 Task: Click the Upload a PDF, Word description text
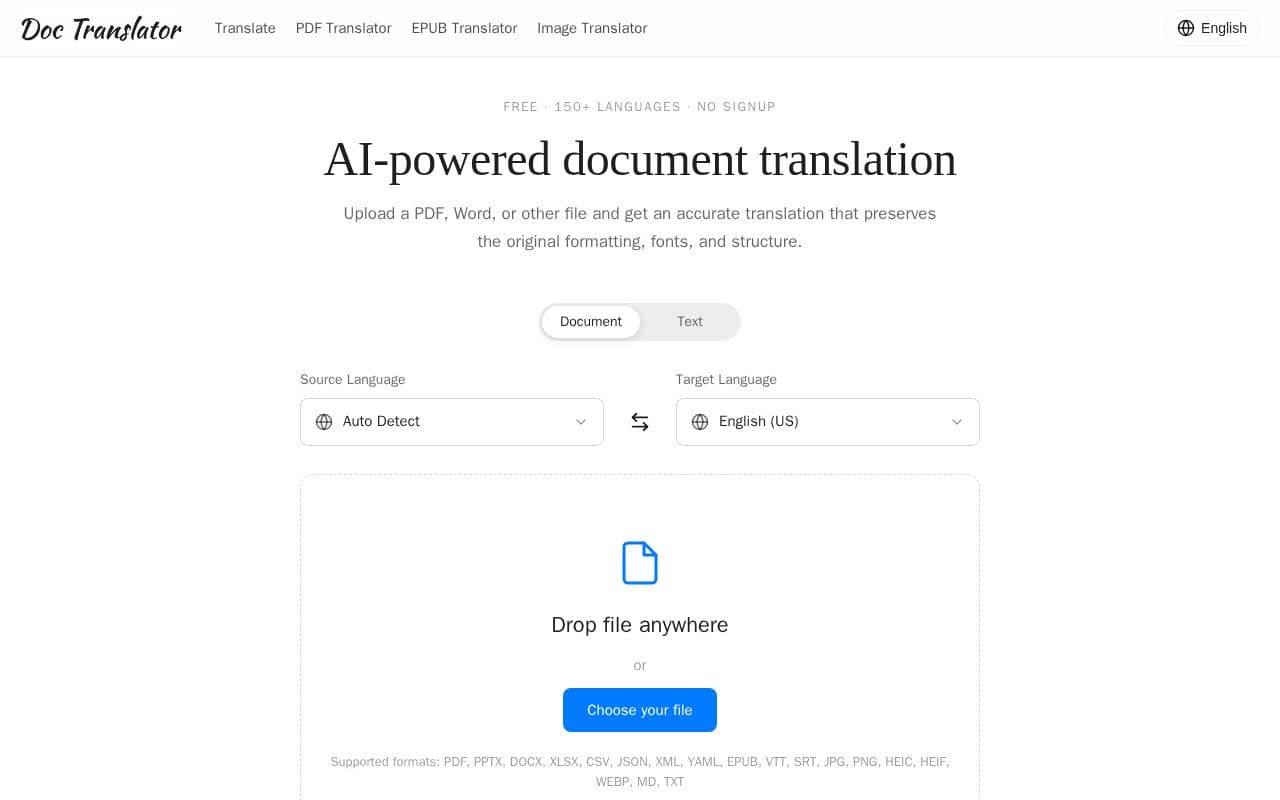click(x=640, y=228)
